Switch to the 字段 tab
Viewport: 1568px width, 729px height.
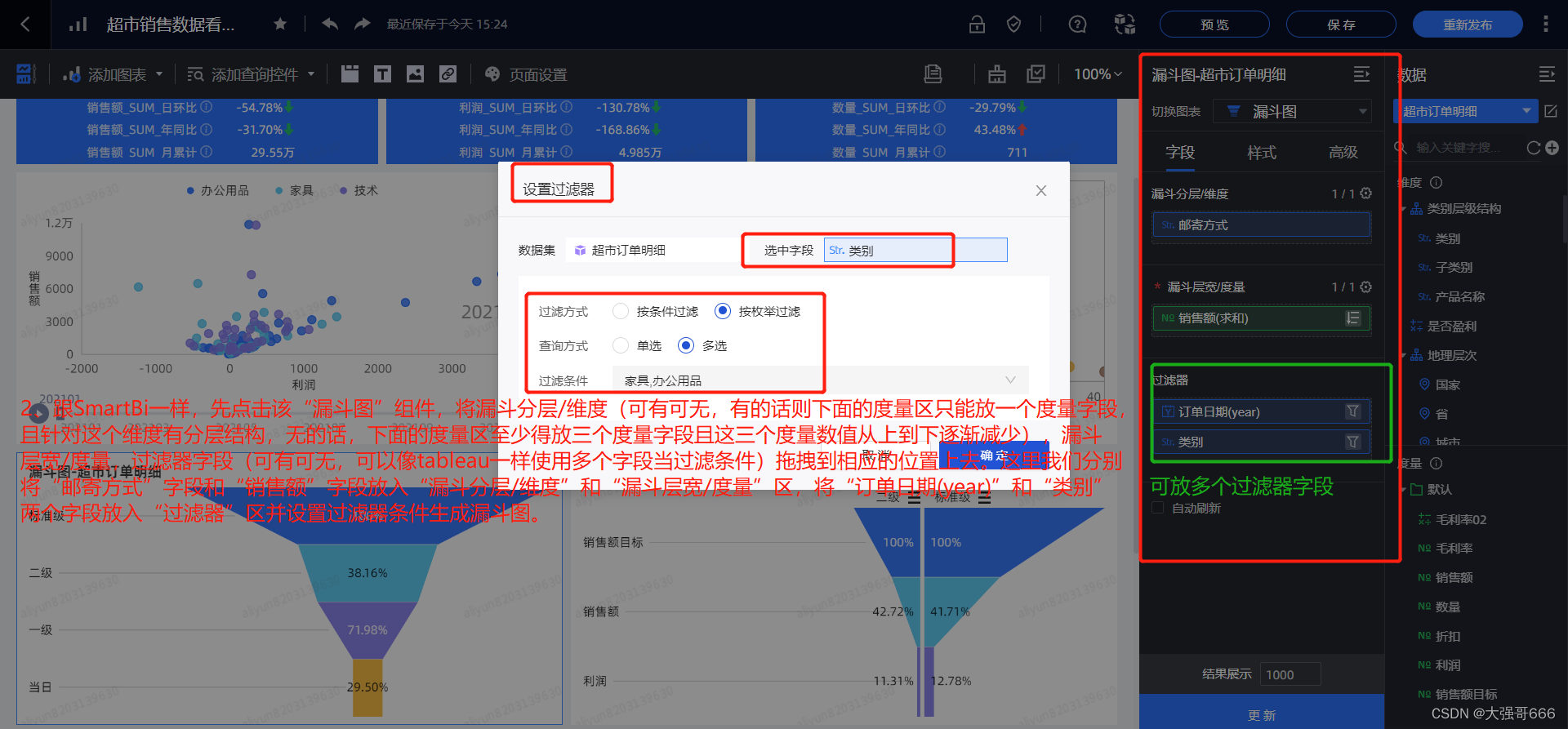[1180, 153]
